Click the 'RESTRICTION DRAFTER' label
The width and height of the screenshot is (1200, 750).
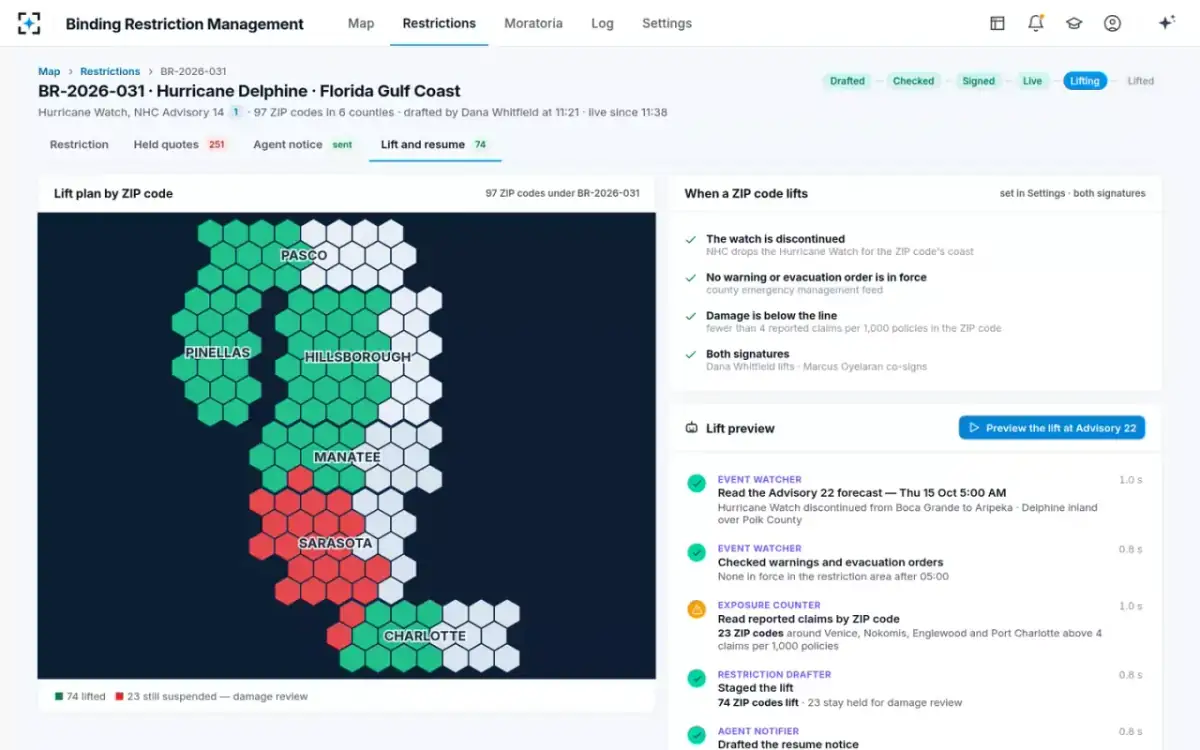coord(774,675)
